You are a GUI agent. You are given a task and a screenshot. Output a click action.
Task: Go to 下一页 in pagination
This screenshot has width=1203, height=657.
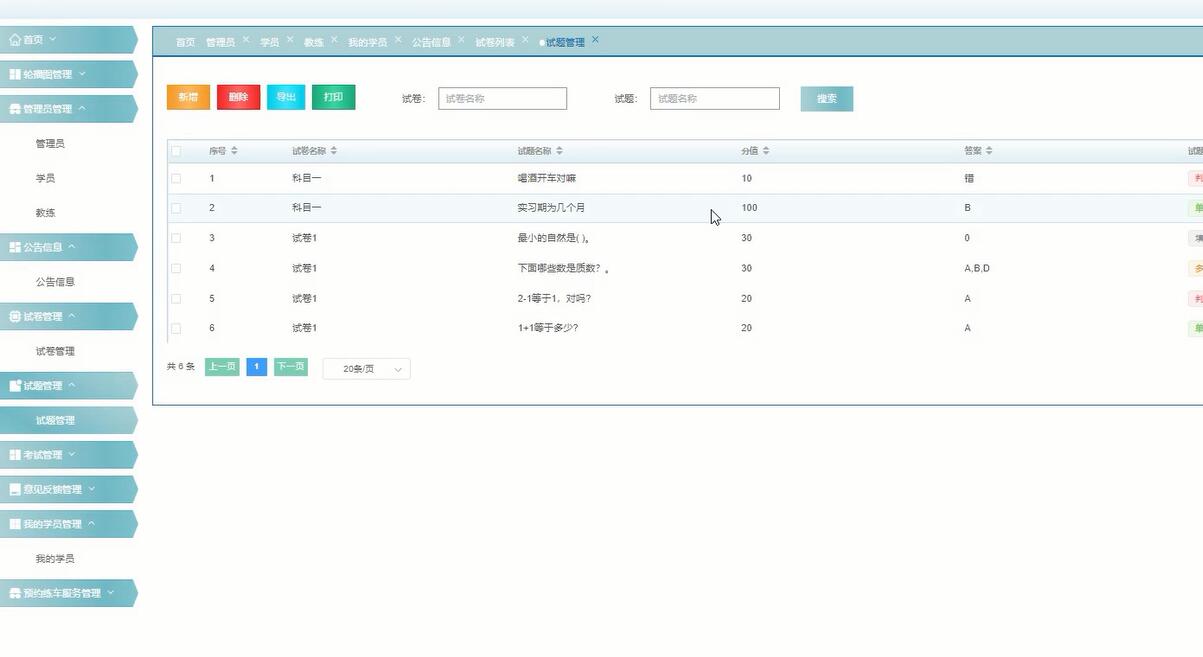click(290, 367)
